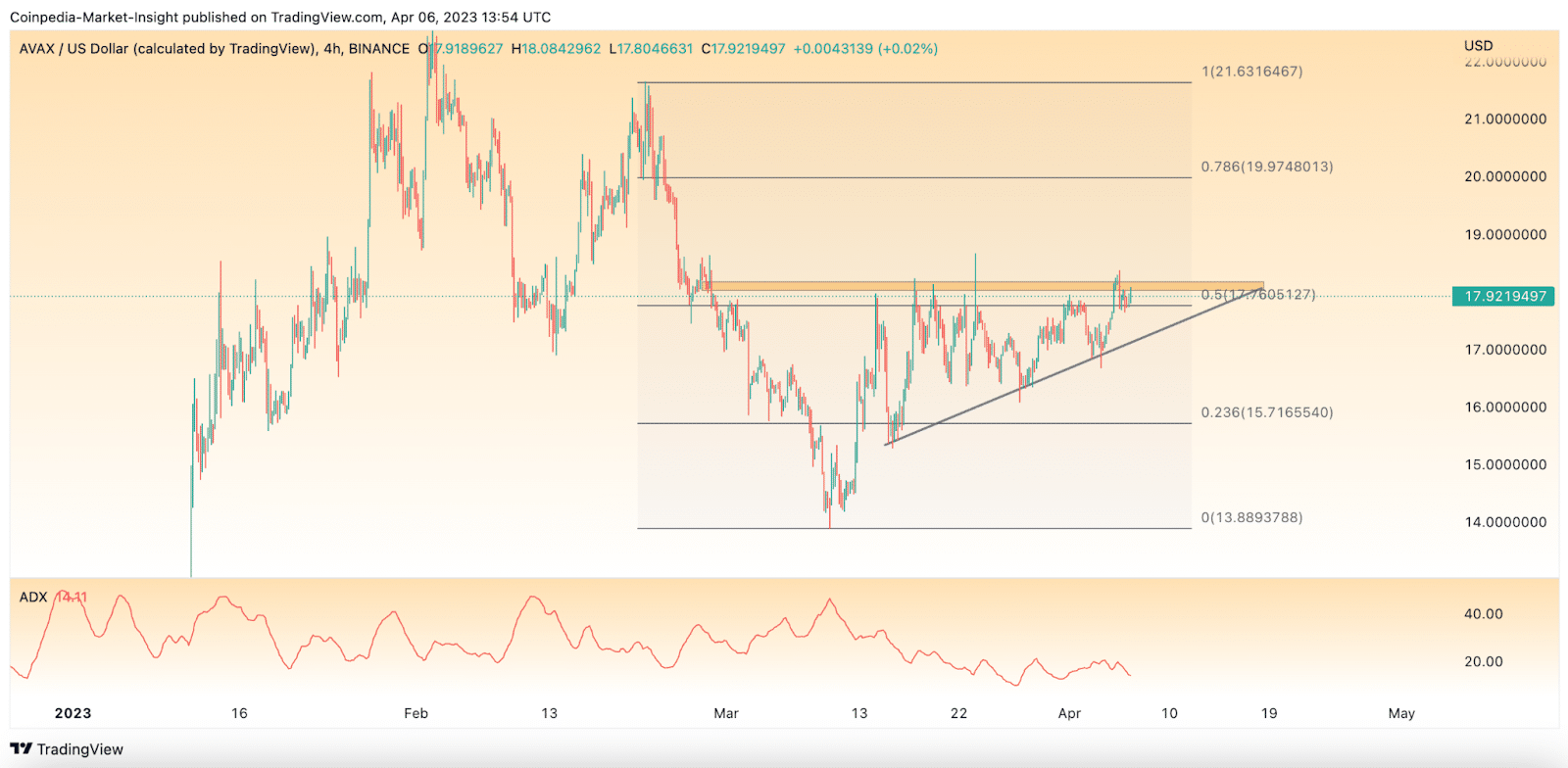Screen dimensions: 1568x768
Task: Click the current price tag 17.9219497
Action: click(x=1504, y=296)
